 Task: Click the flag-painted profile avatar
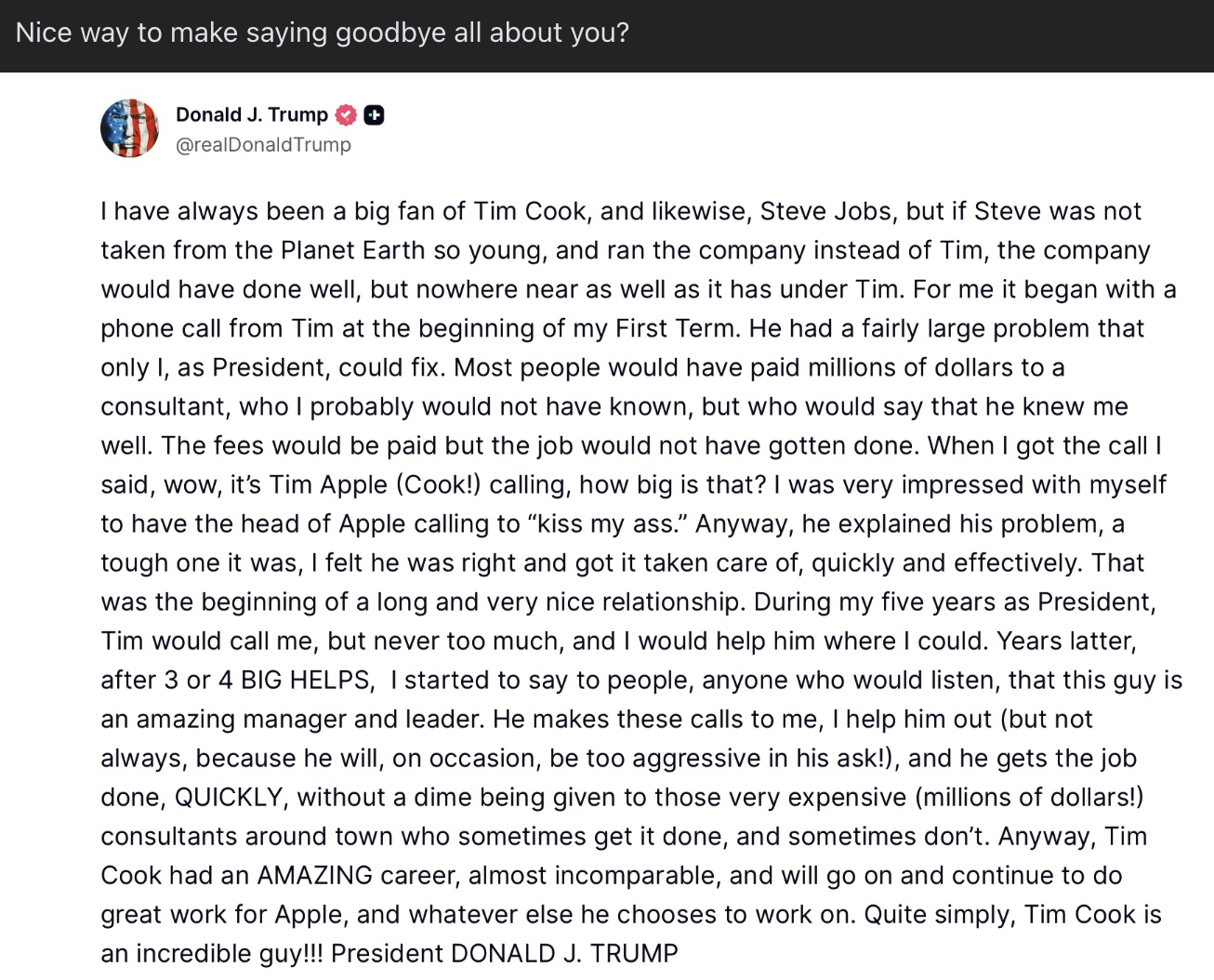coord(130,128)
